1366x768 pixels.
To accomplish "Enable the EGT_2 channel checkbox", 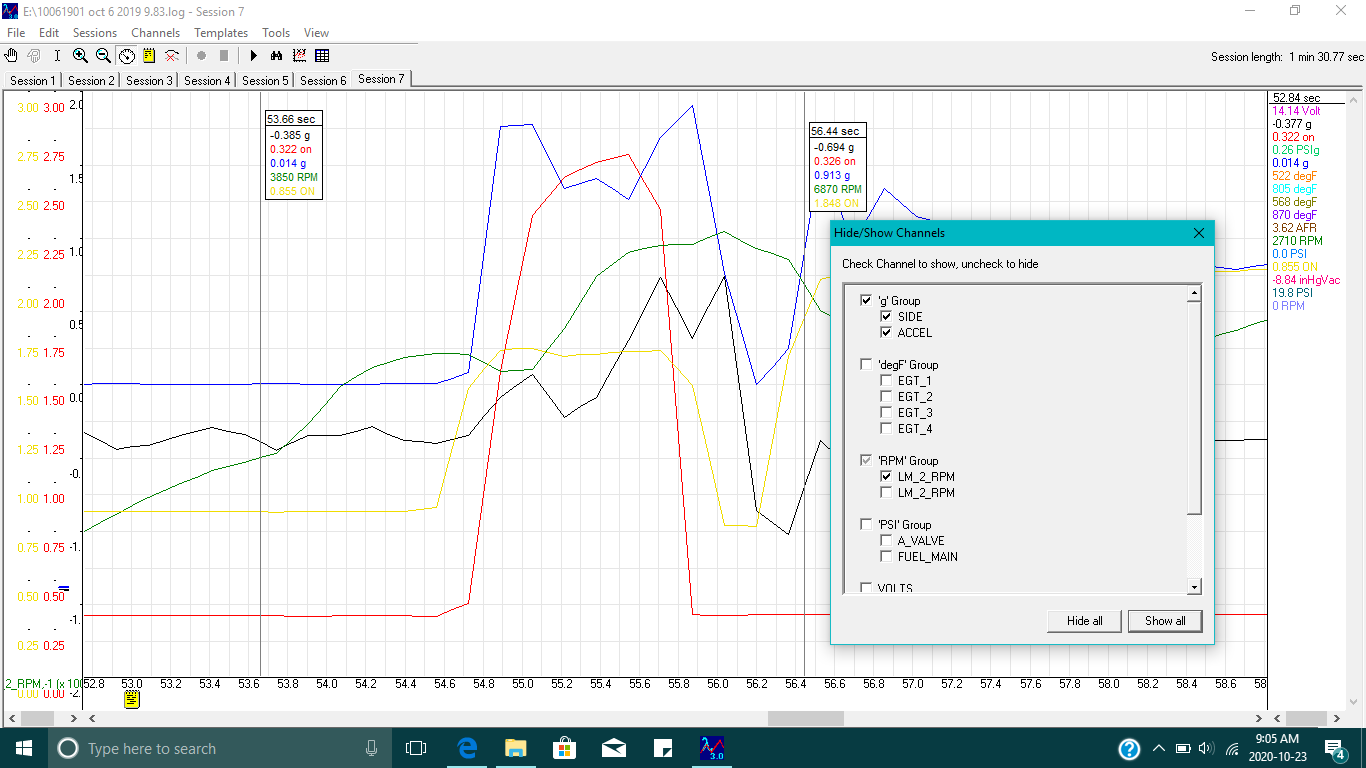I will coord(886,396).
